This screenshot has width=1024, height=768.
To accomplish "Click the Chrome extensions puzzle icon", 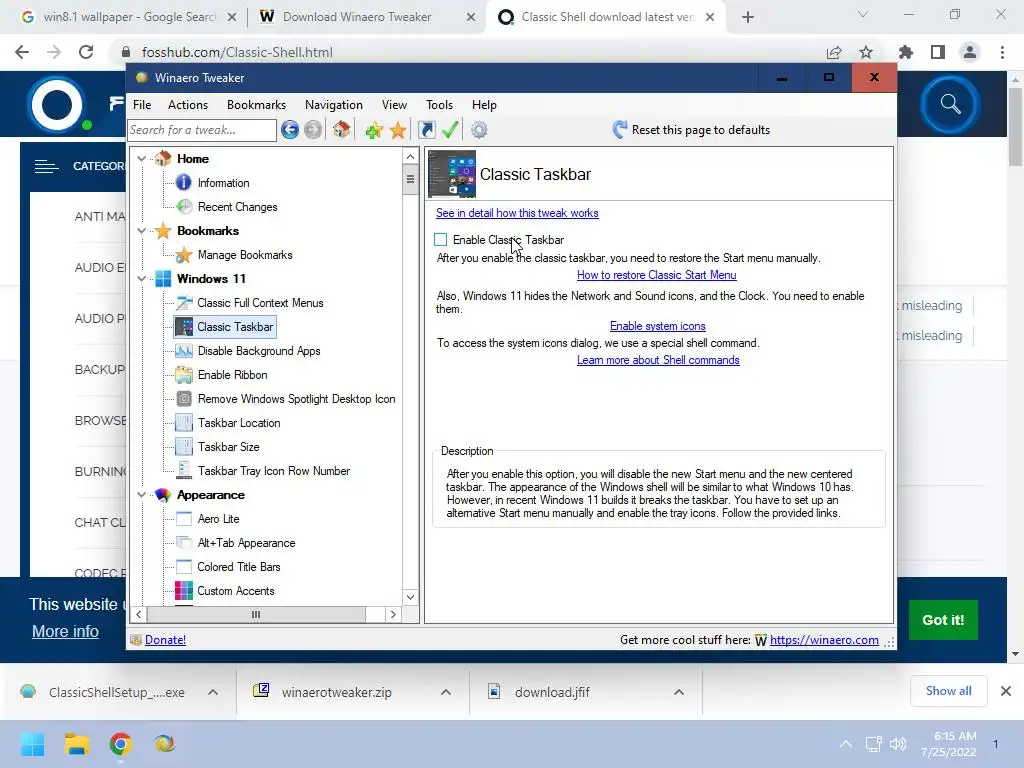I will point(906,52).
